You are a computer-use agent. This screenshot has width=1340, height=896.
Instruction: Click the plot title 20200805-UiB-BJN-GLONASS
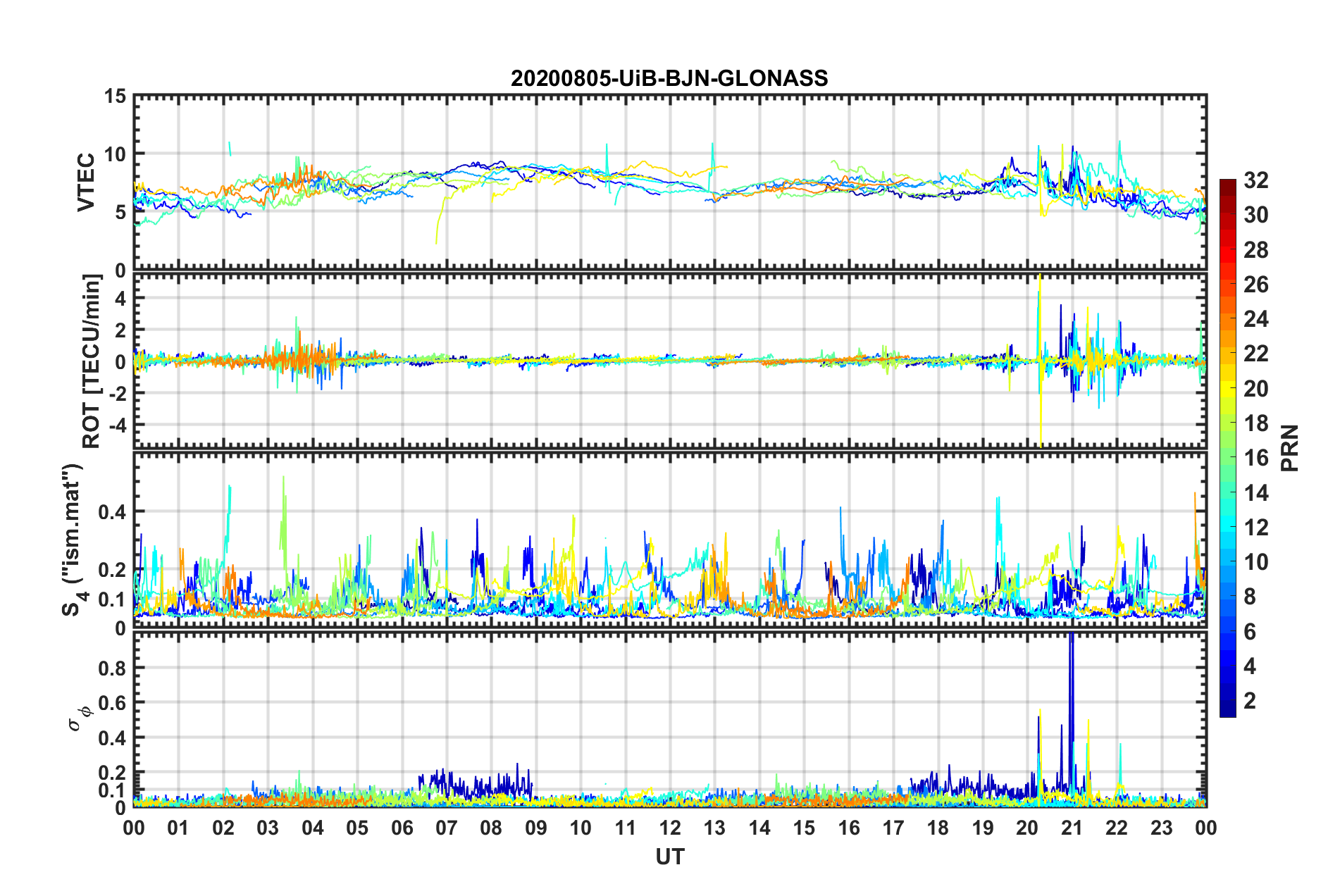[x=669, y=78]
